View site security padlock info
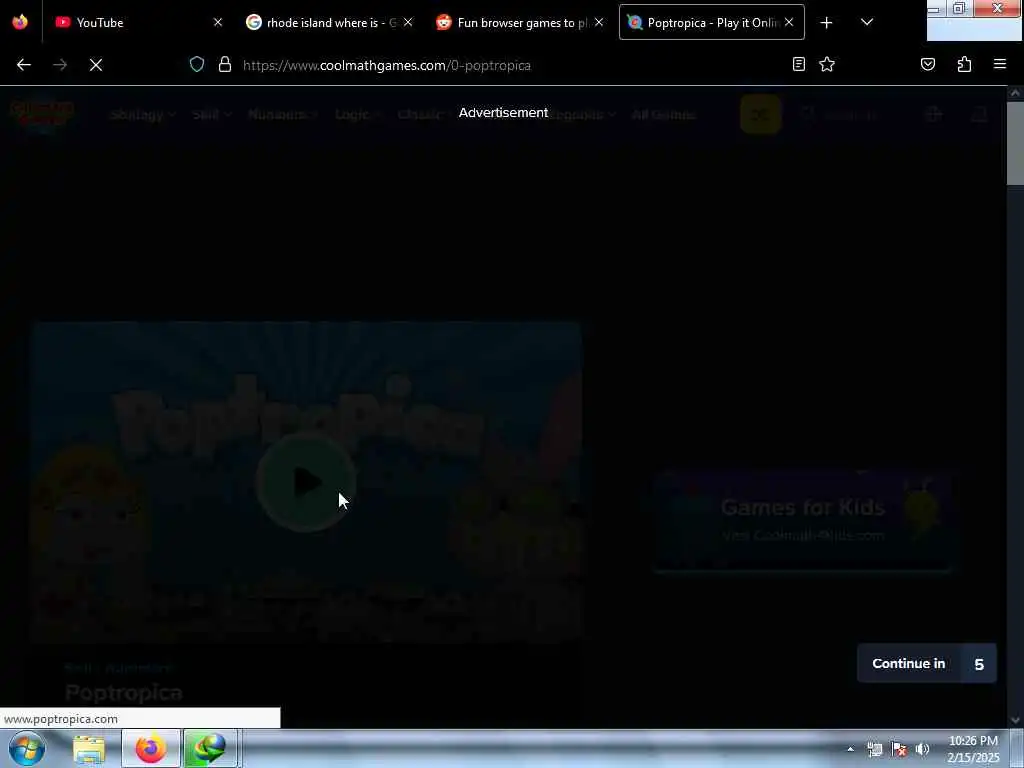 [225, 65]
